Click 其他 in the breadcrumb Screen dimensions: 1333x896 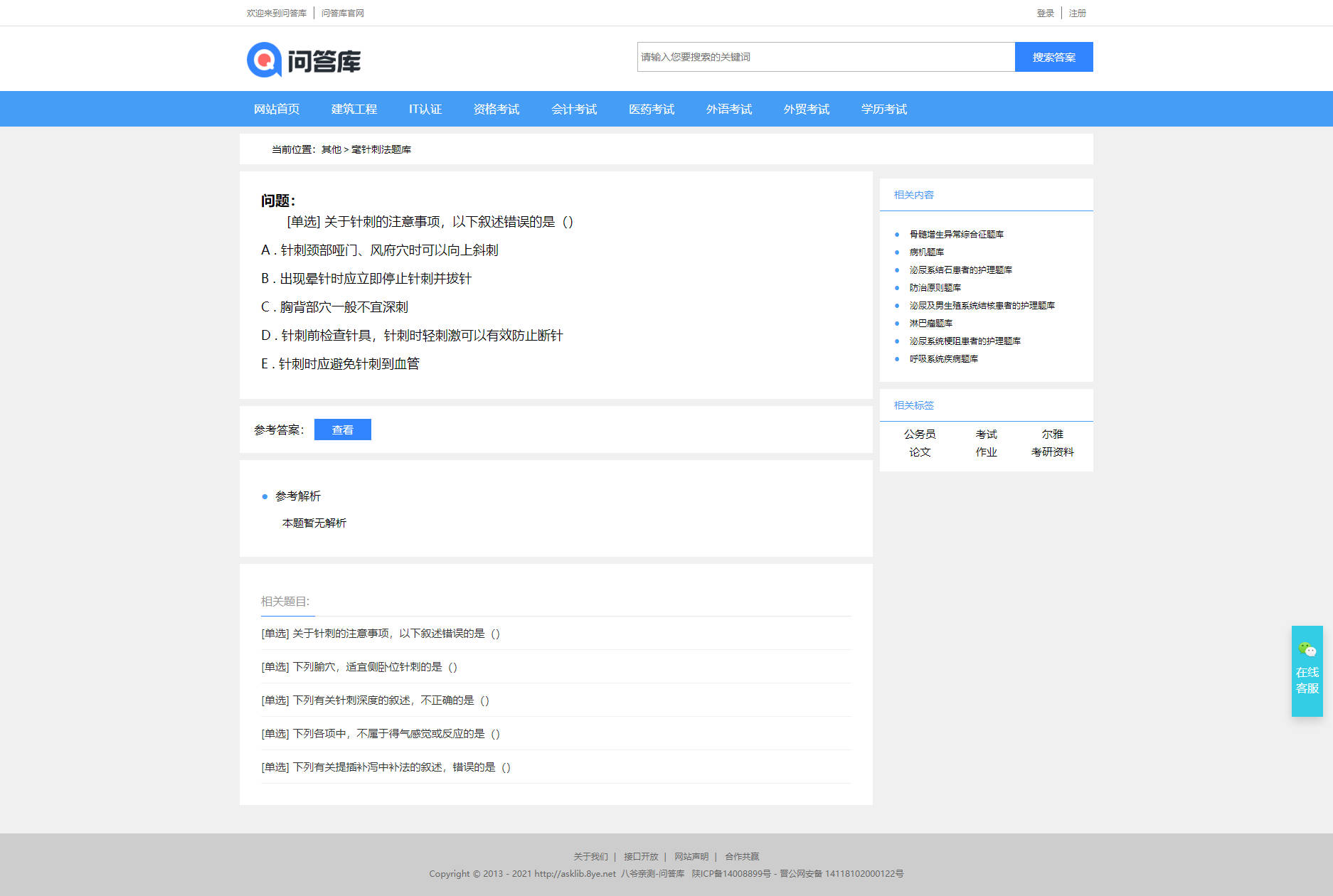click(331, 149)
